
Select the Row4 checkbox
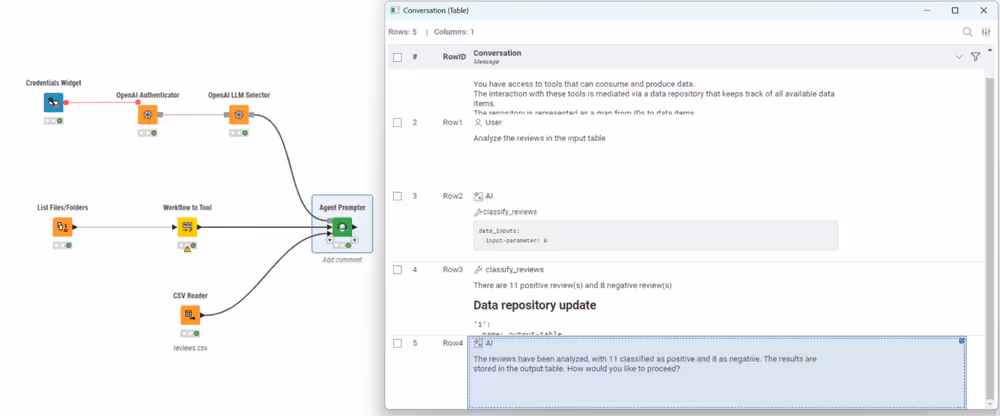[x=398, y=343]
